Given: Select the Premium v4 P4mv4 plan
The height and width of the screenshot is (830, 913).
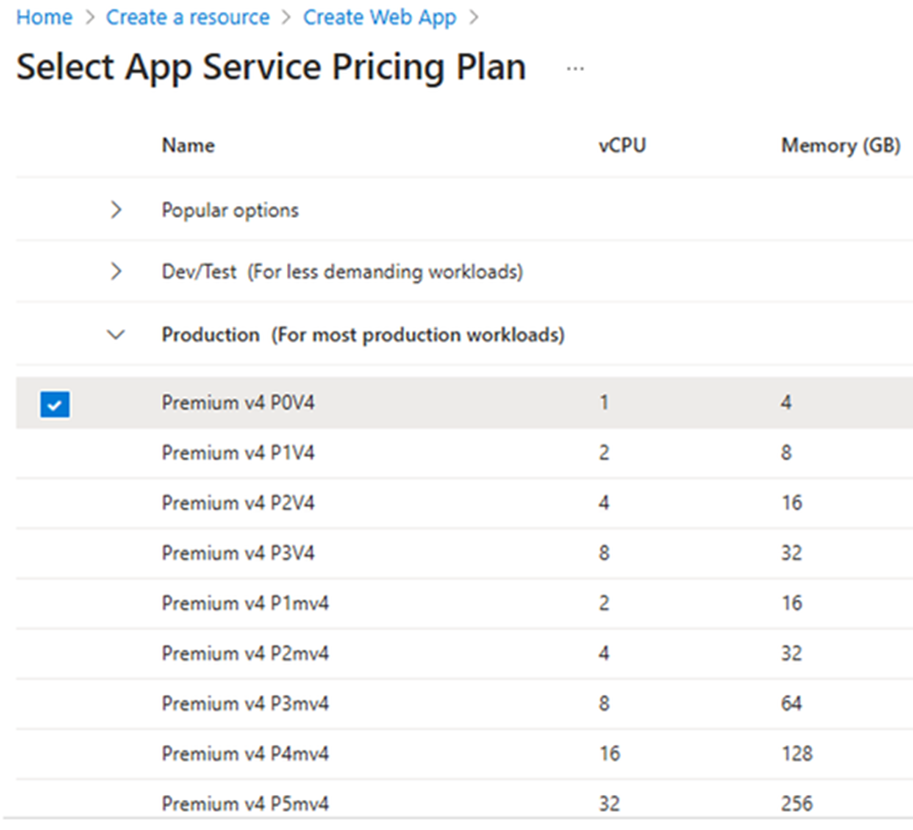Looking at the screenshot, I should 245,753.
